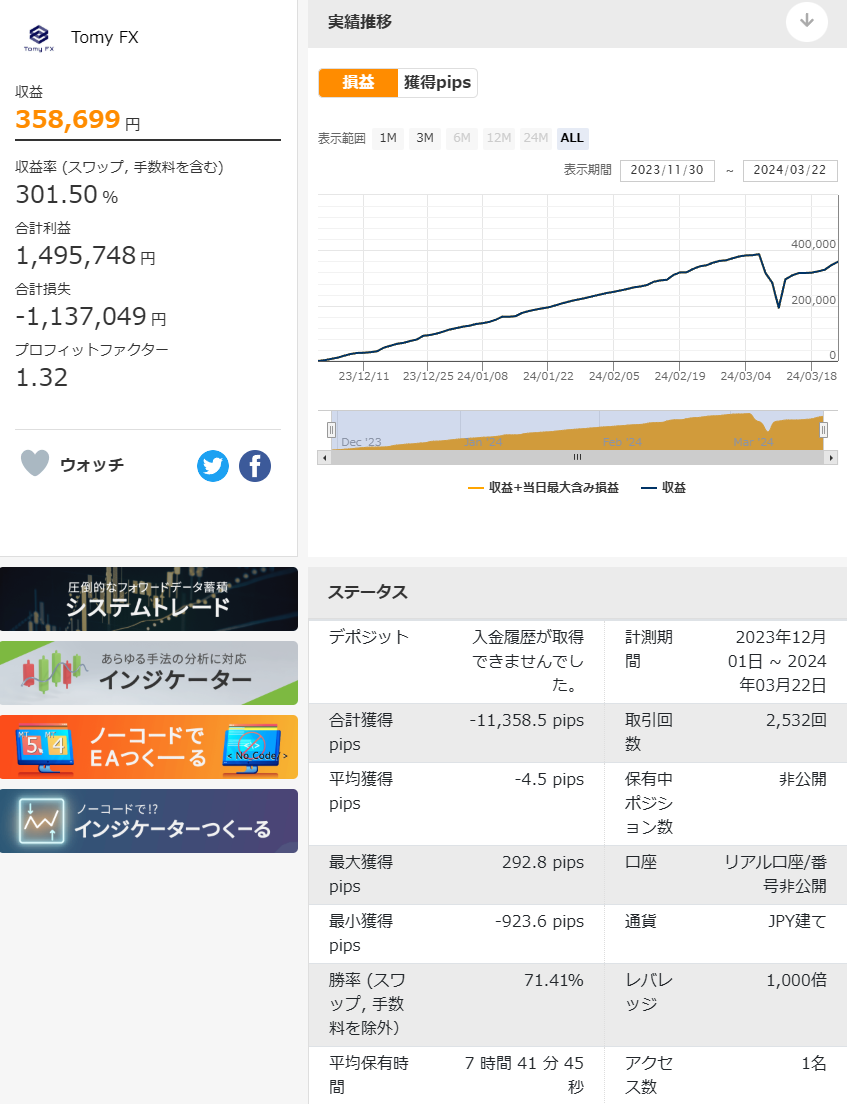Click profit value 358,699

pyautogui.click(x=68, y=119)
